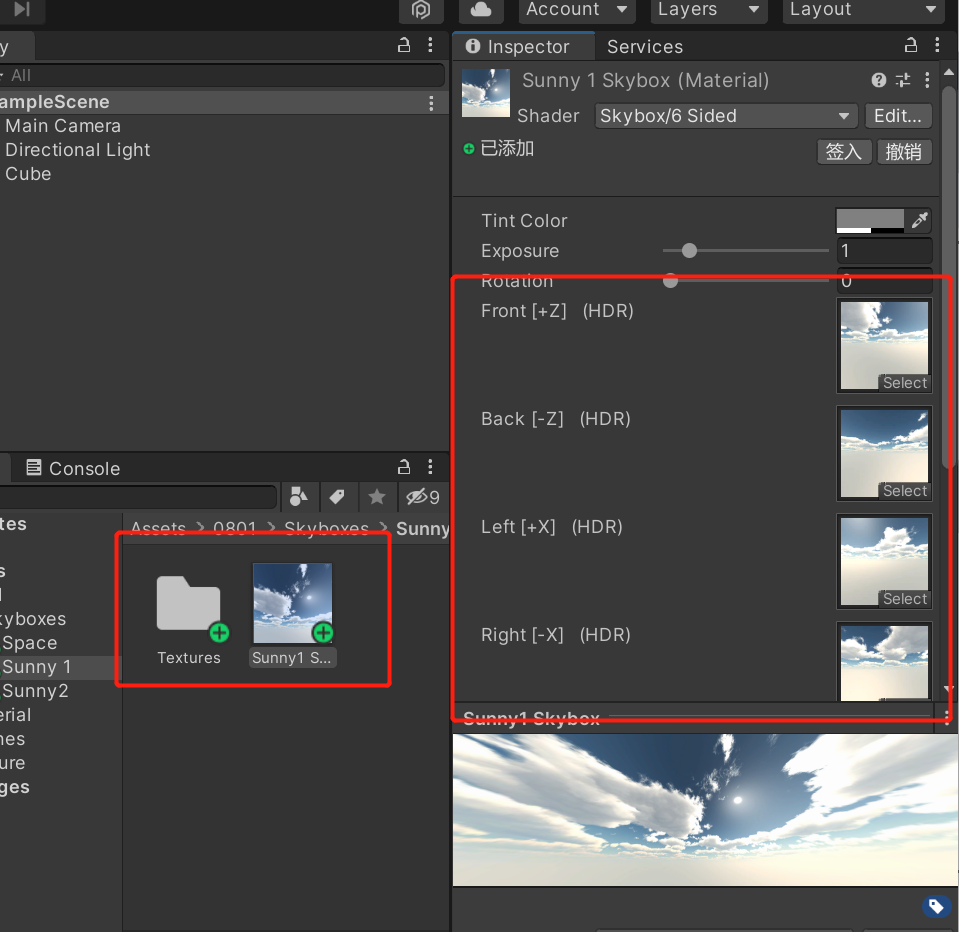This screenshot has width=959, height=932.
Task: Click the material header preview thumbnail
Action: point(486,93)
